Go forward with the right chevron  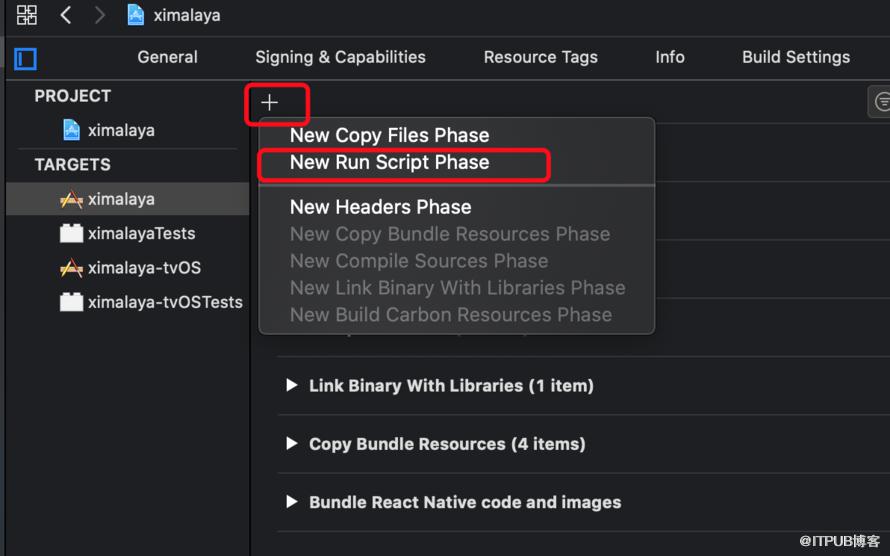tap(99, 15)
